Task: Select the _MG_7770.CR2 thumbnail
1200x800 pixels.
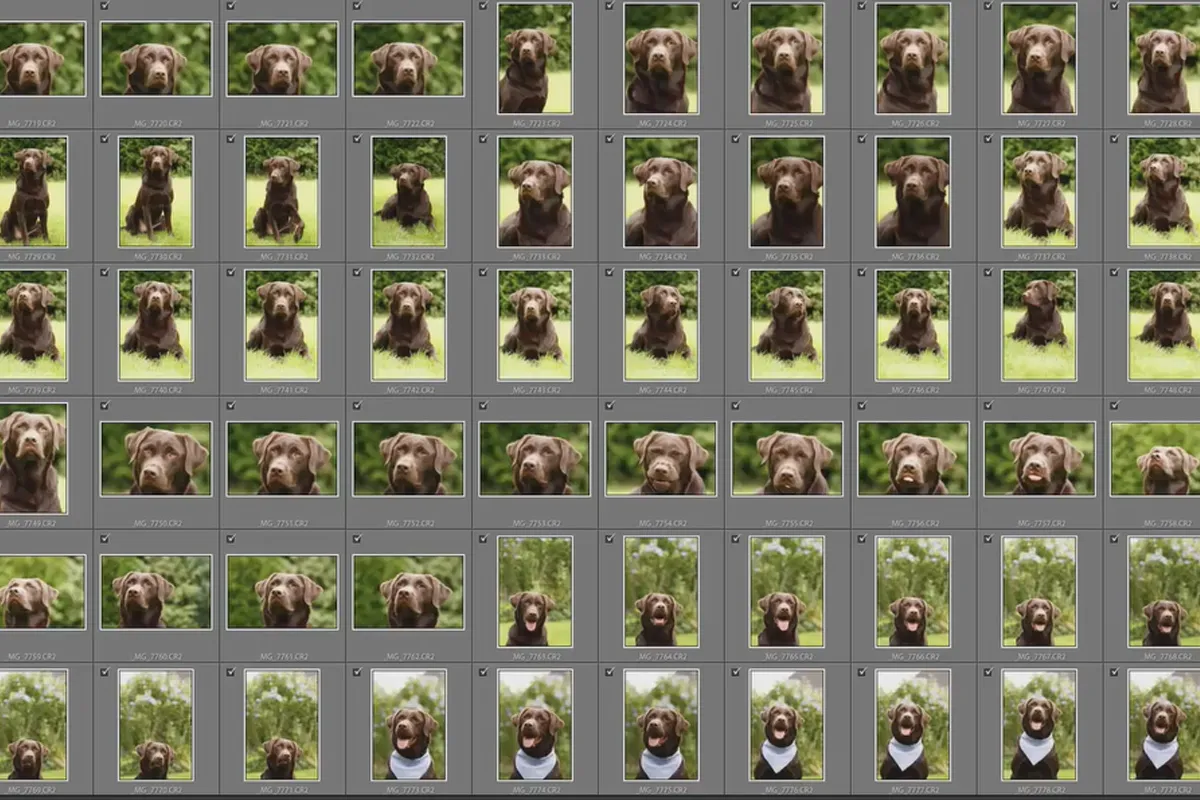Action: click(x=156, y=725)
